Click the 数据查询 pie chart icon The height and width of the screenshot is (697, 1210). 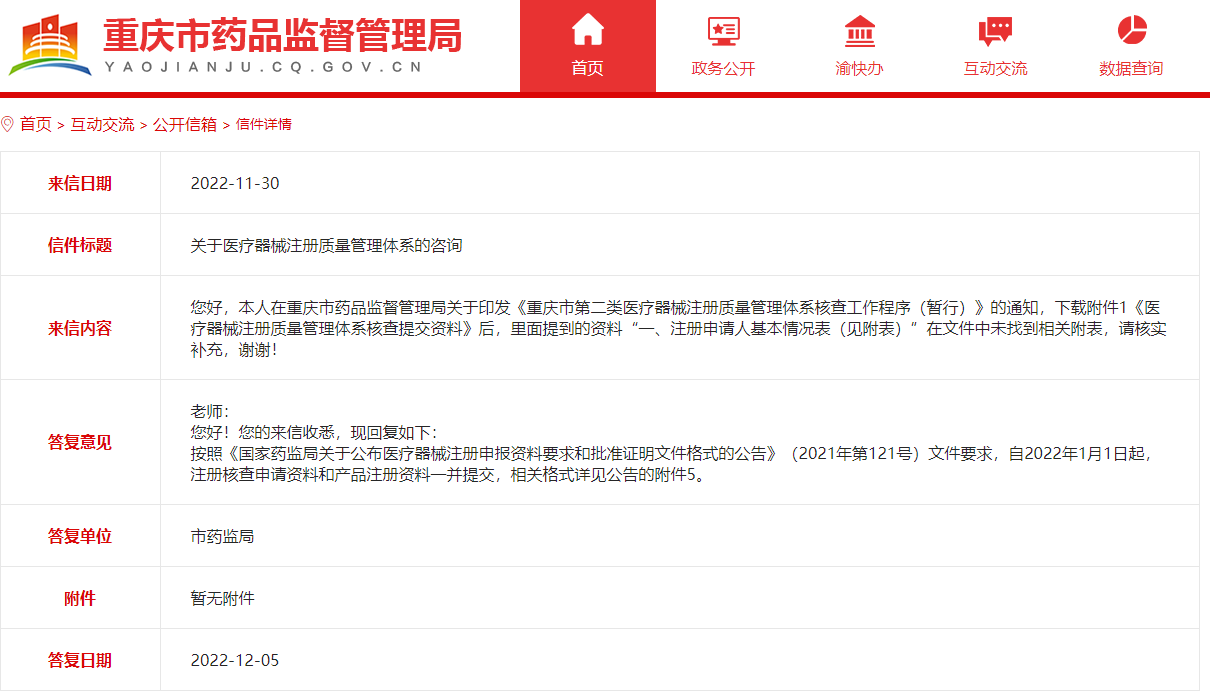1131,30
